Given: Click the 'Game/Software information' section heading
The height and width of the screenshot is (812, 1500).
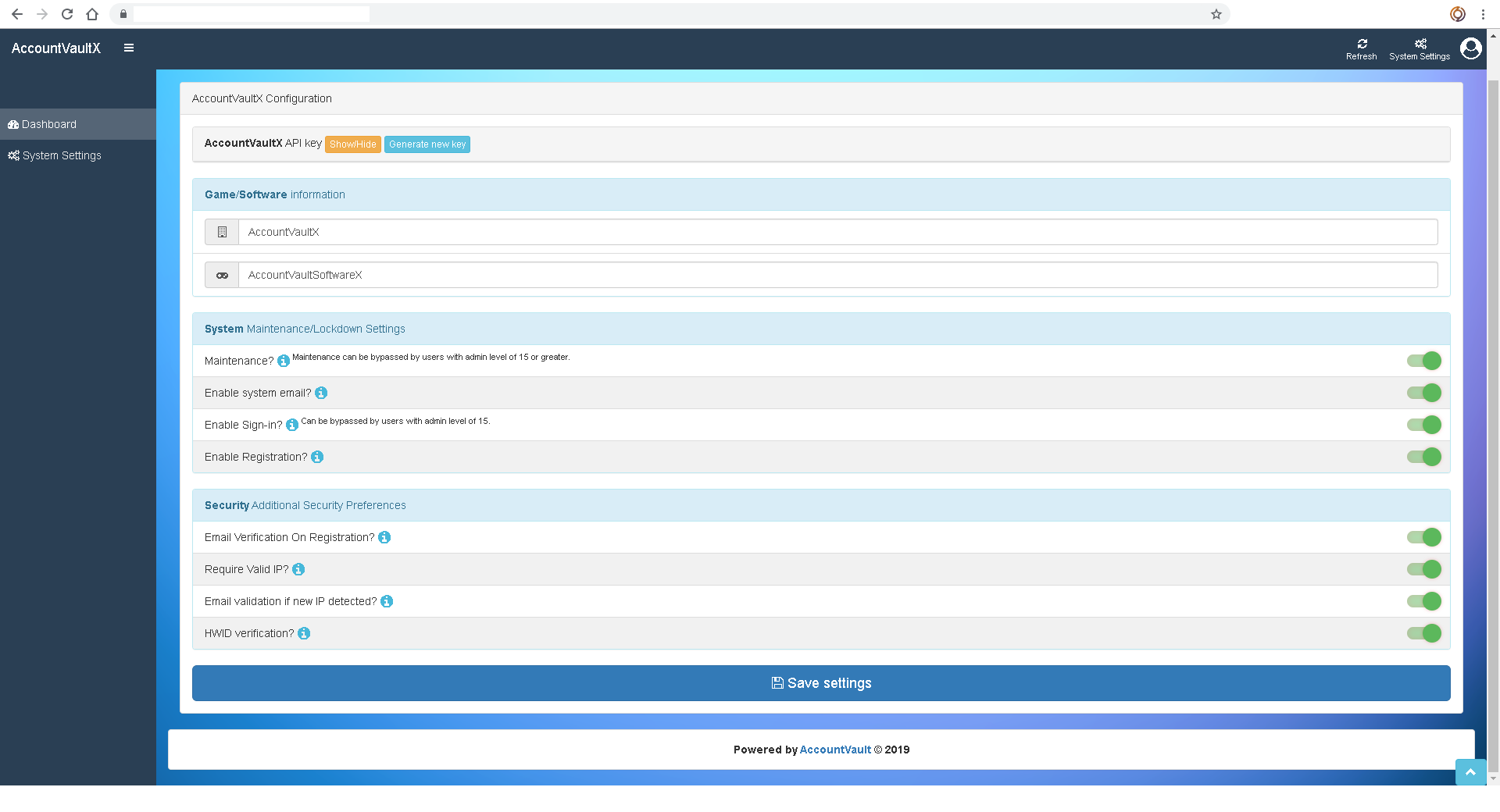Looking at the screenshot, I should 275,194.
